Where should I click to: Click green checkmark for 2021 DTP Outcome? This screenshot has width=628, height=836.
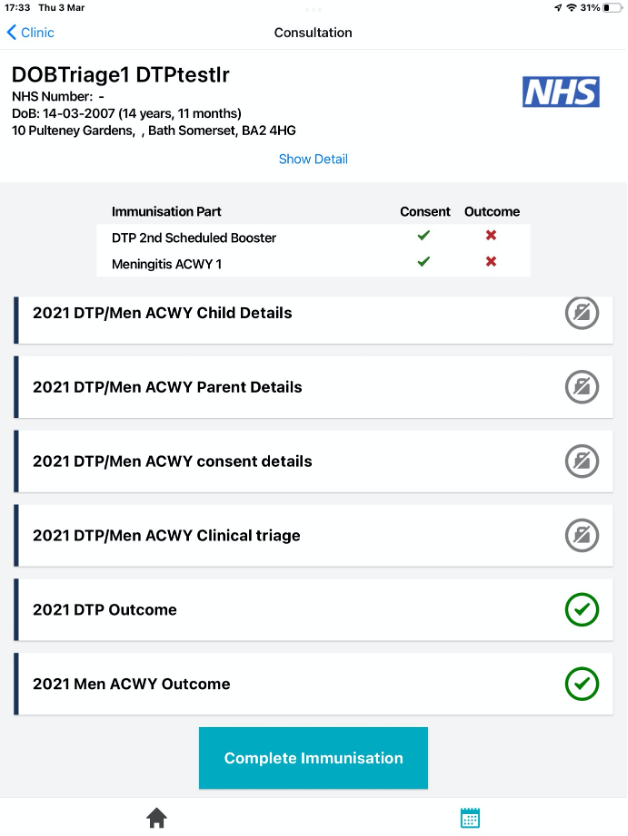click(x=581, y=610)
